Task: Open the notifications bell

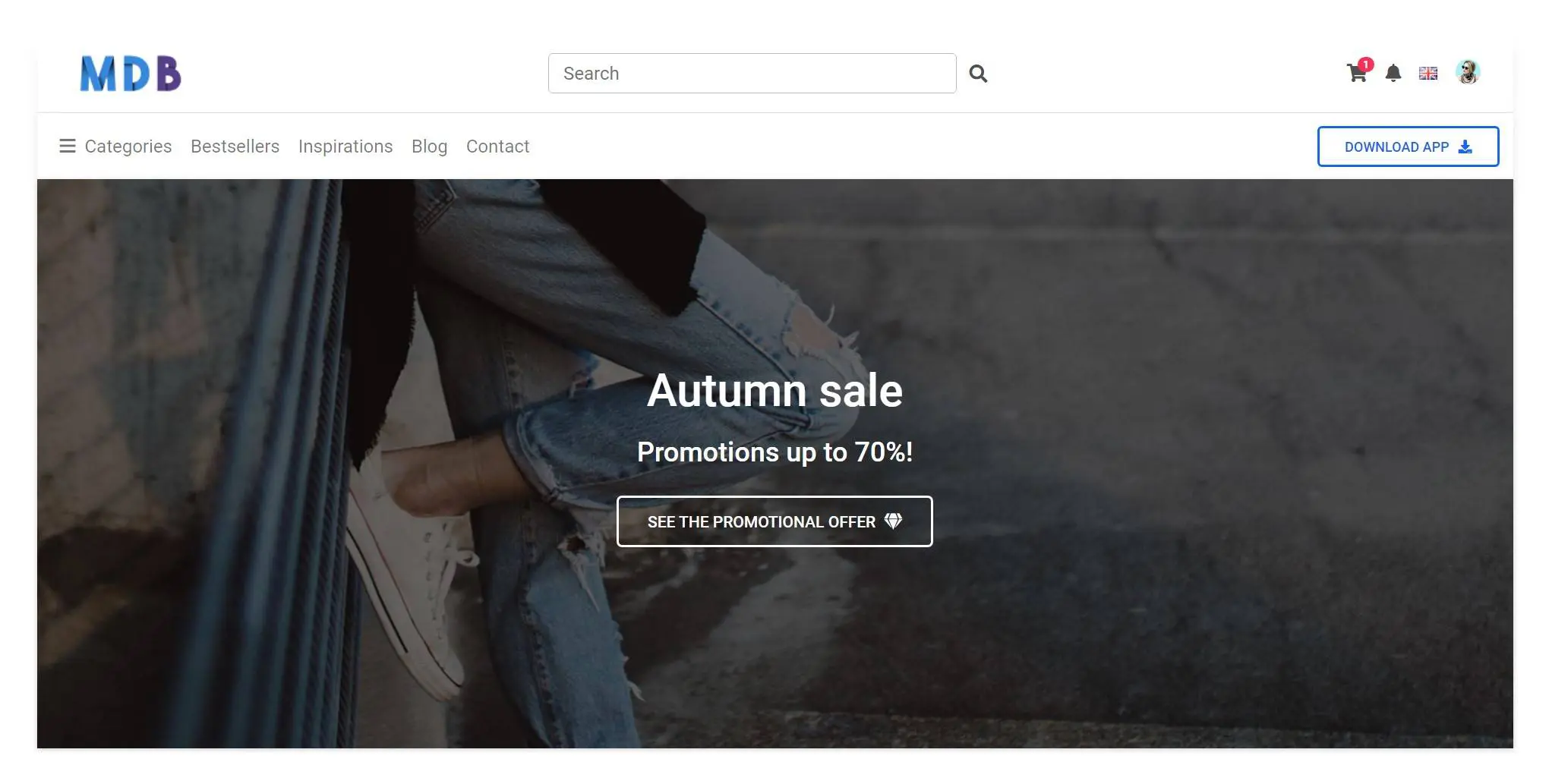Action: pos(1393,73)
